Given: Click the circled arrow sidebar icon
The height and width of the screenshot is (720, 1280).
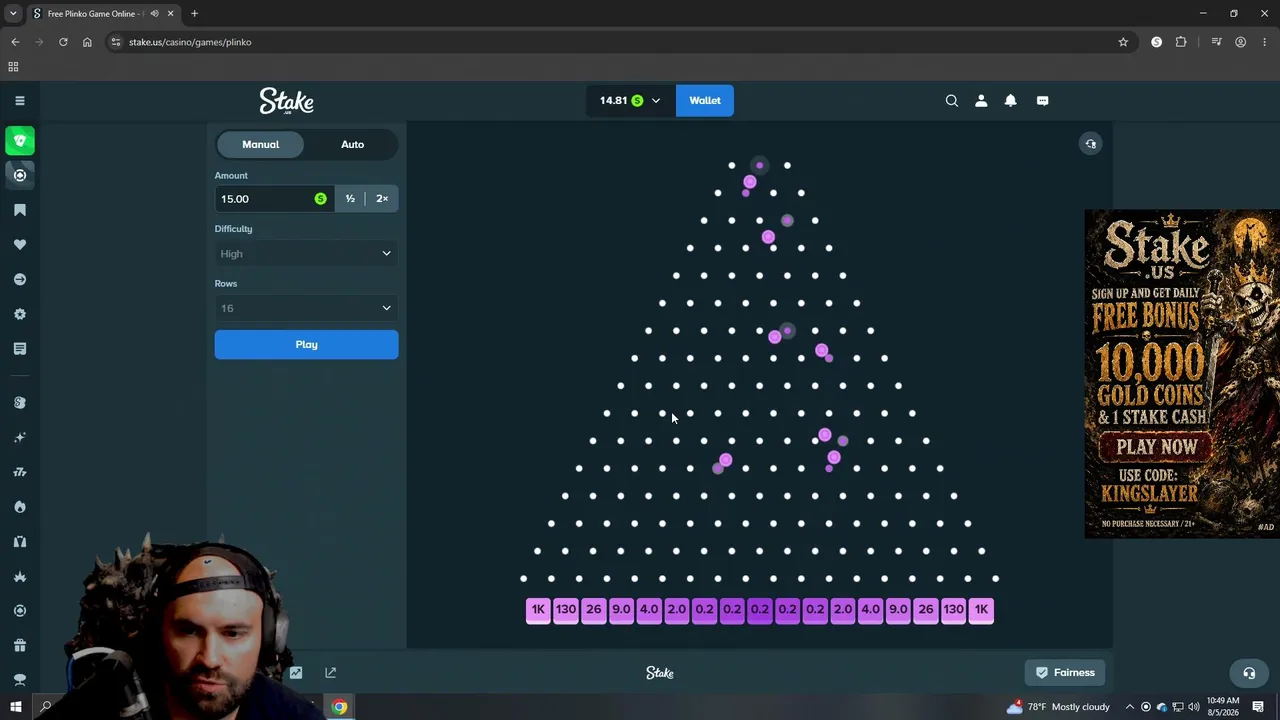Looking at the screenshot, I should (x=20, y=279).
